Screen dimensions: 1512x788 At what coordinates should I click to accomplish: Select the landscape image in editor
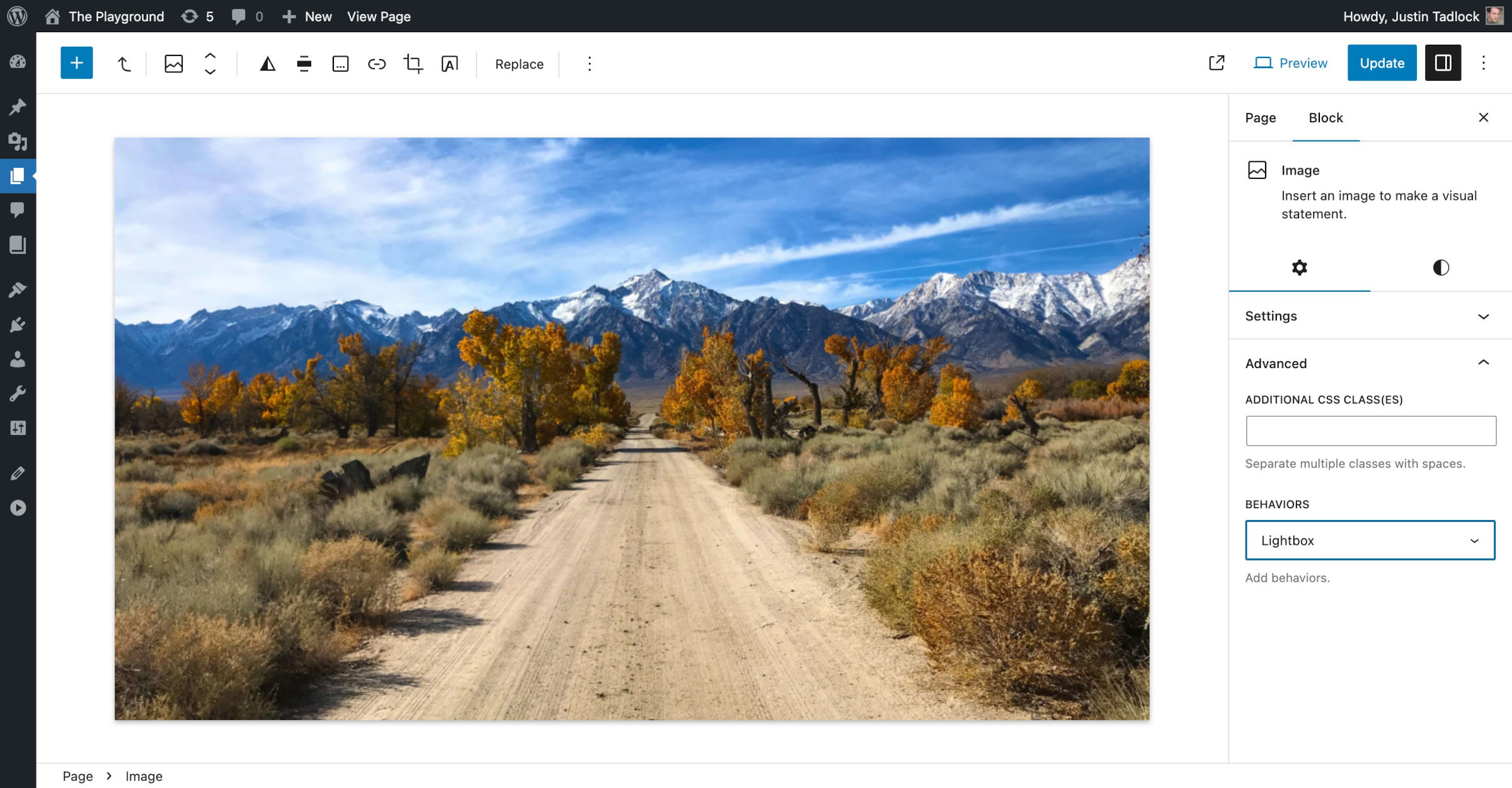tap(632, 429)
